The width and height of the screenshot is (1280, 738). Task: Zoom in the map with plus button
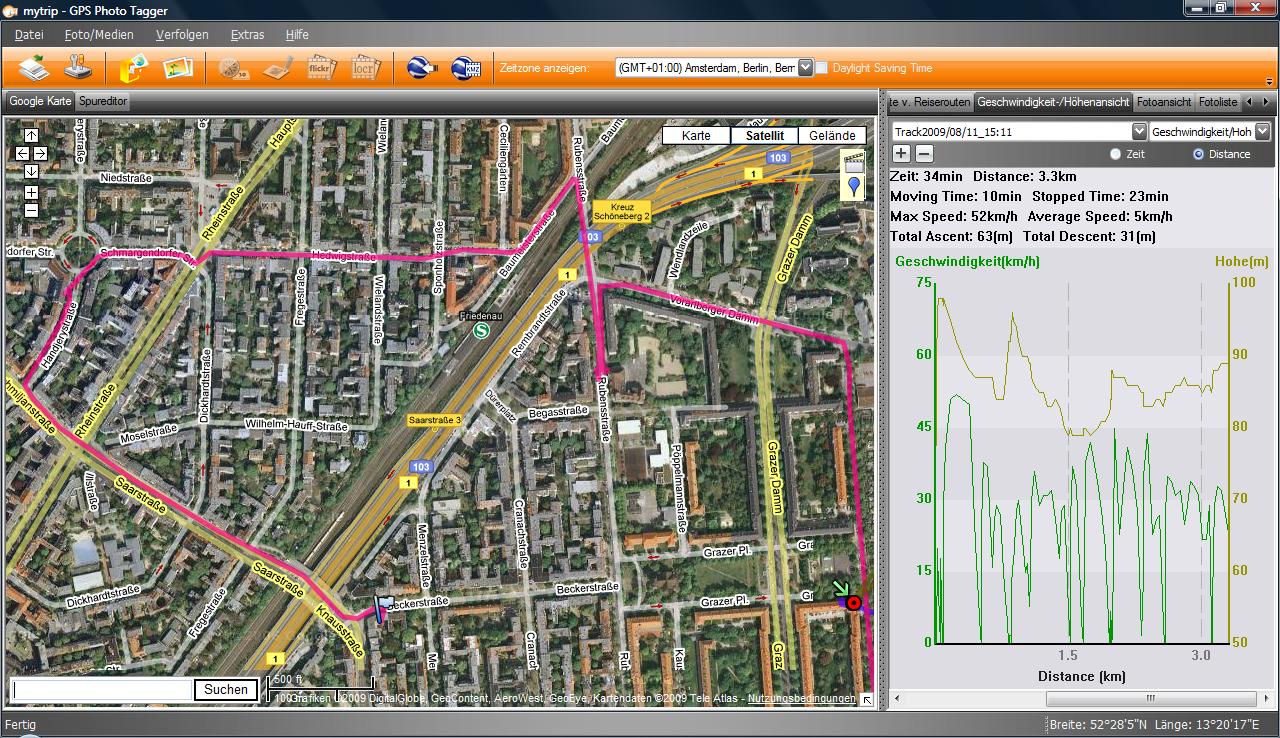click(31, 192)
